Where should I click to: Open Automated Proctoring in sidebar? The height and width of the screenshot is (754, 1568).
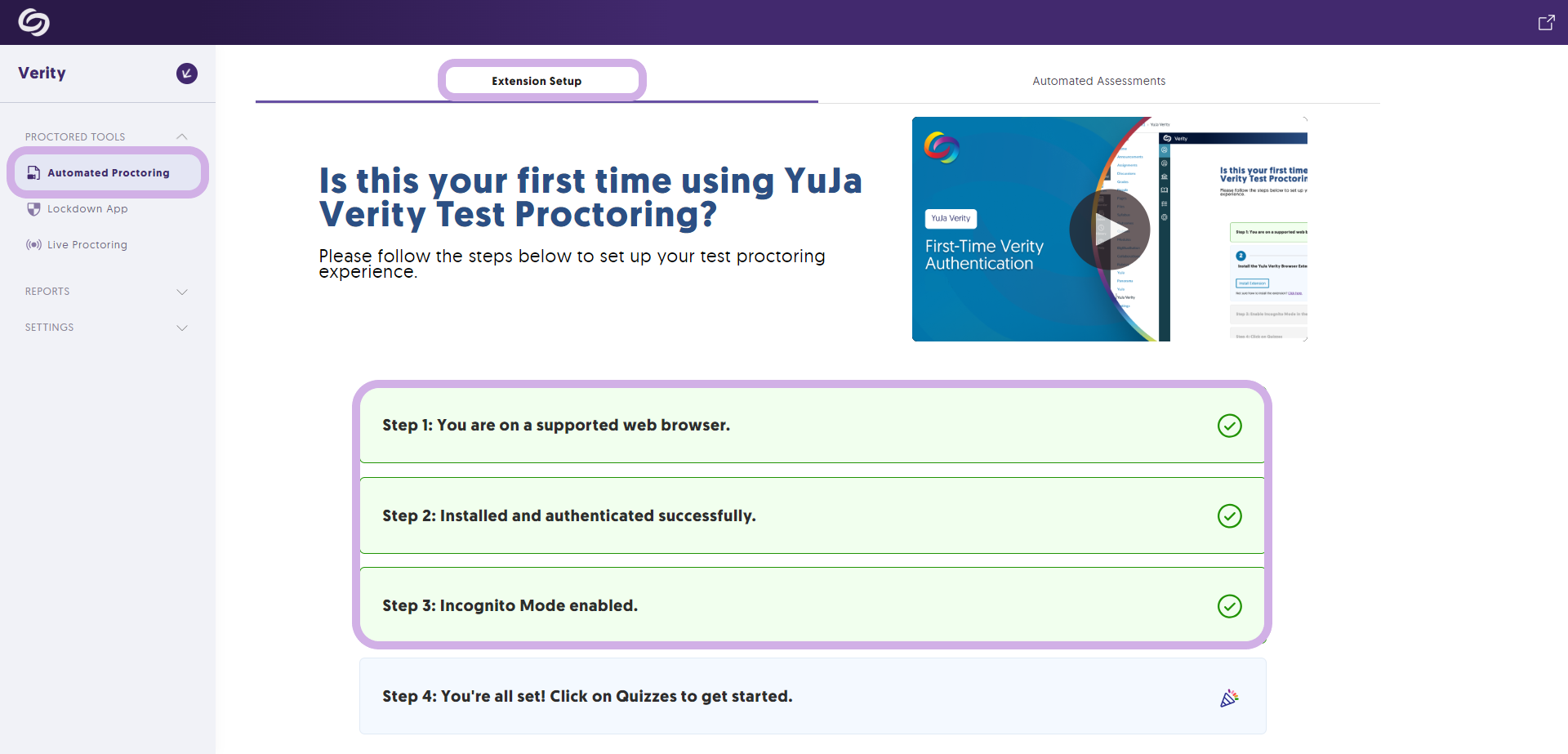pos(109,173)
